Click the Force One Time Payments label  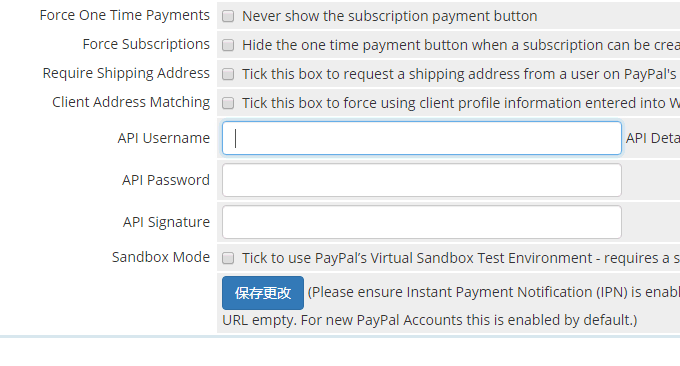(124, 15)
